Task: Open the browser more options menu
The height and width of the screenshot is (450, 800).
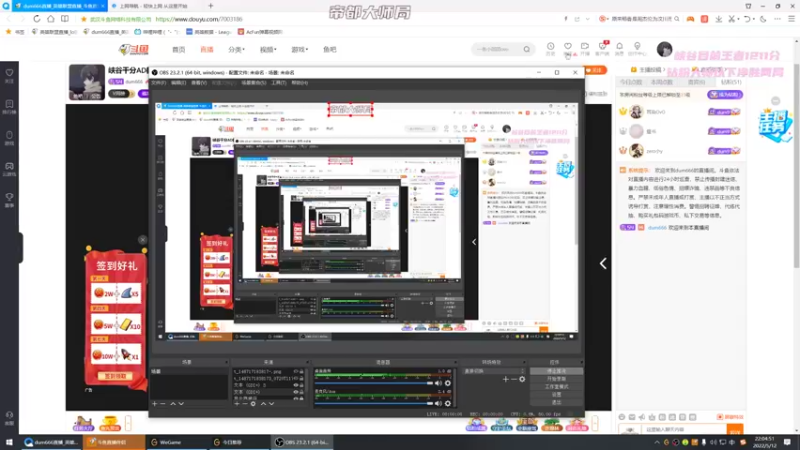Action: 778,19
